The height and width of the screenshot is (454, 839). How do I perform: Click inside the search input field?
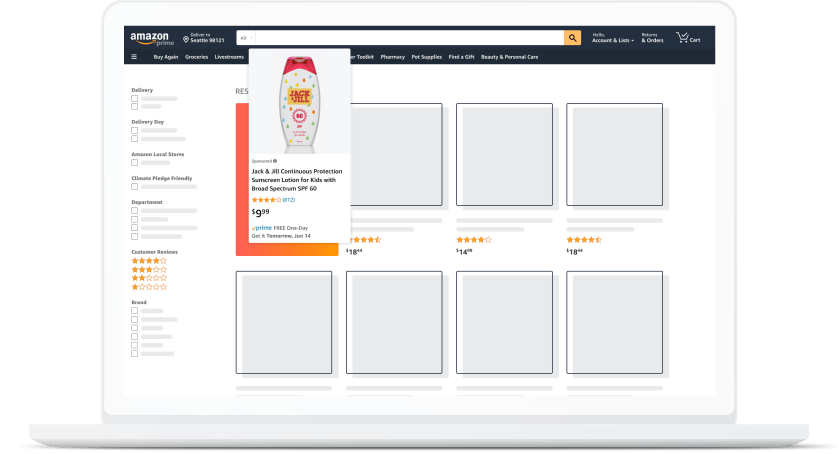pos(410,37)
